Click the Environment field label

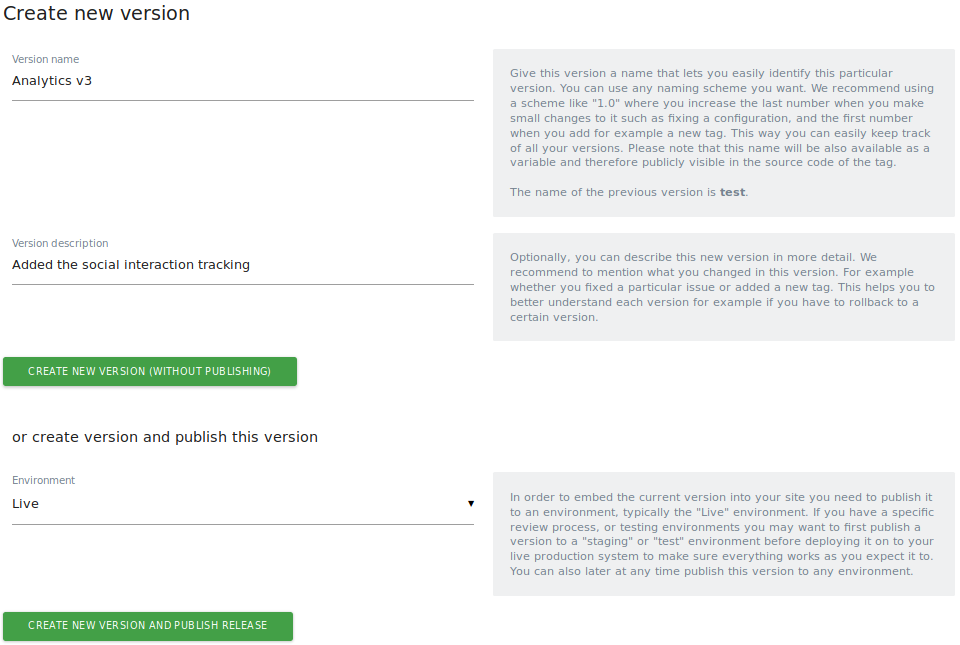[x=43, y=480]
